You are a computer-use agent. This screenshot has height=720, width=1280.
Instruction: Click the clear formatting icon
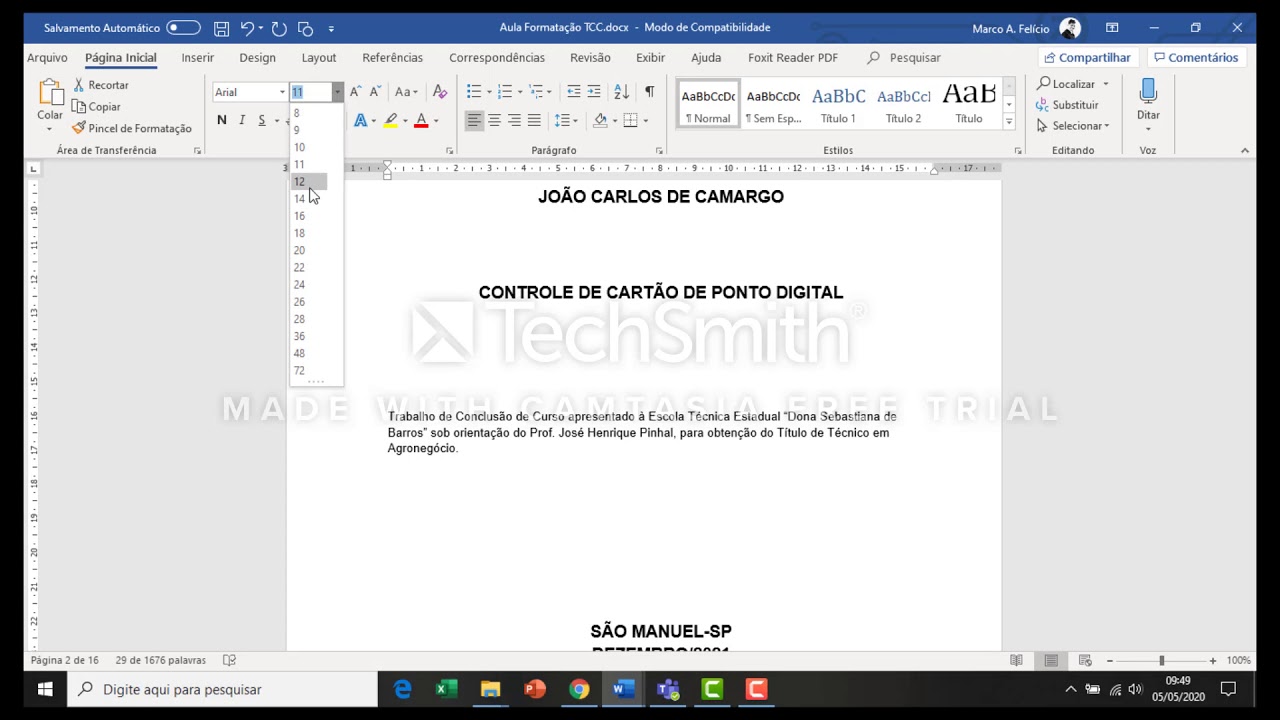tap(439, 92)
